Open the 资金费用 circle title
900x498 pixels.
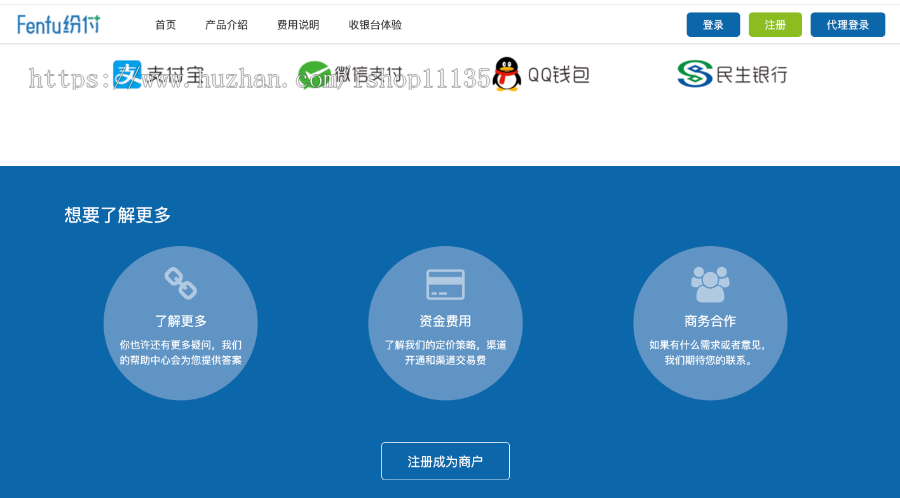coord(445,321)
